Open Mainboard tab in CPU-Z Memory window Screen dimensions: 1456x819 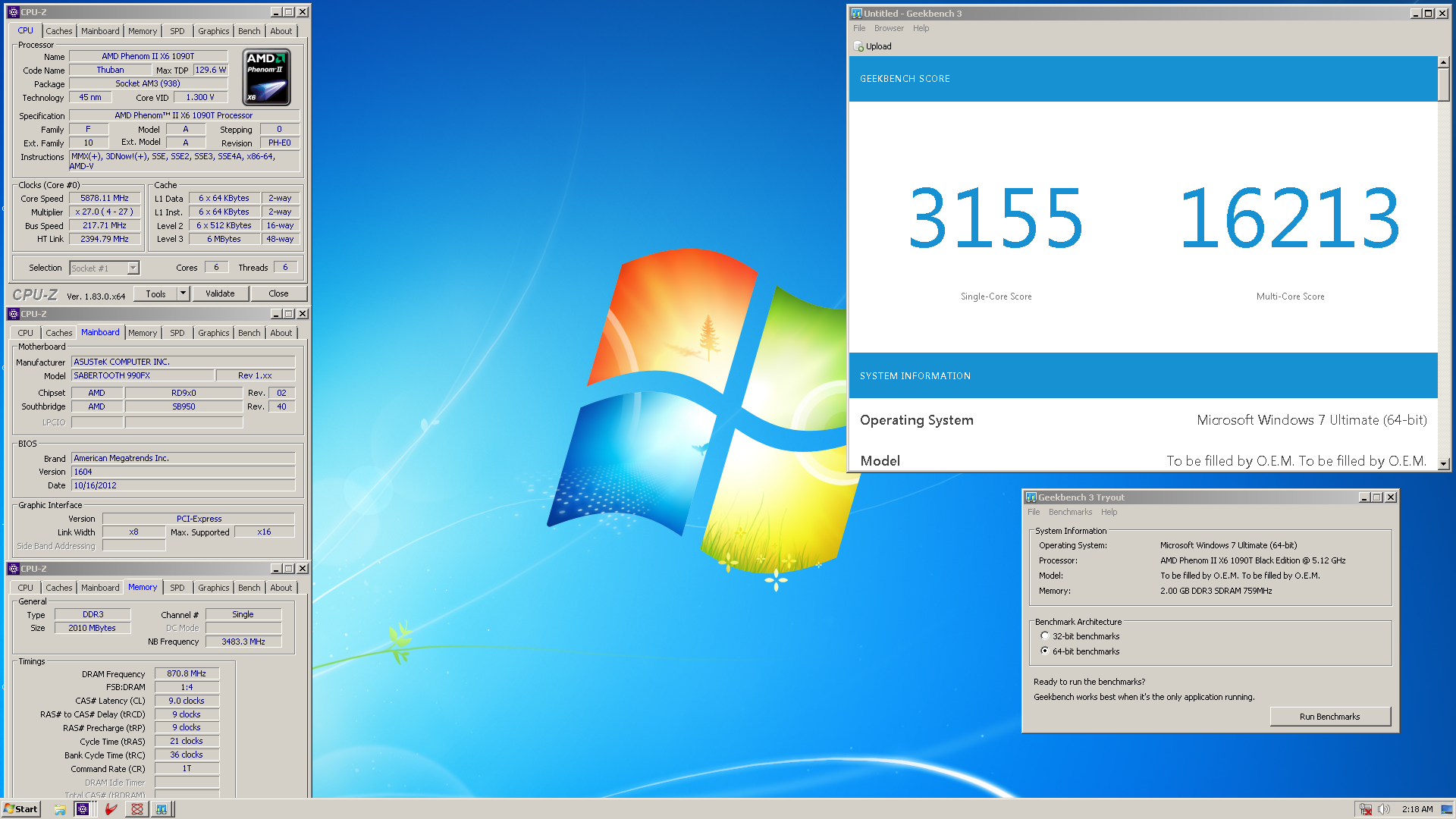(100, 588)
